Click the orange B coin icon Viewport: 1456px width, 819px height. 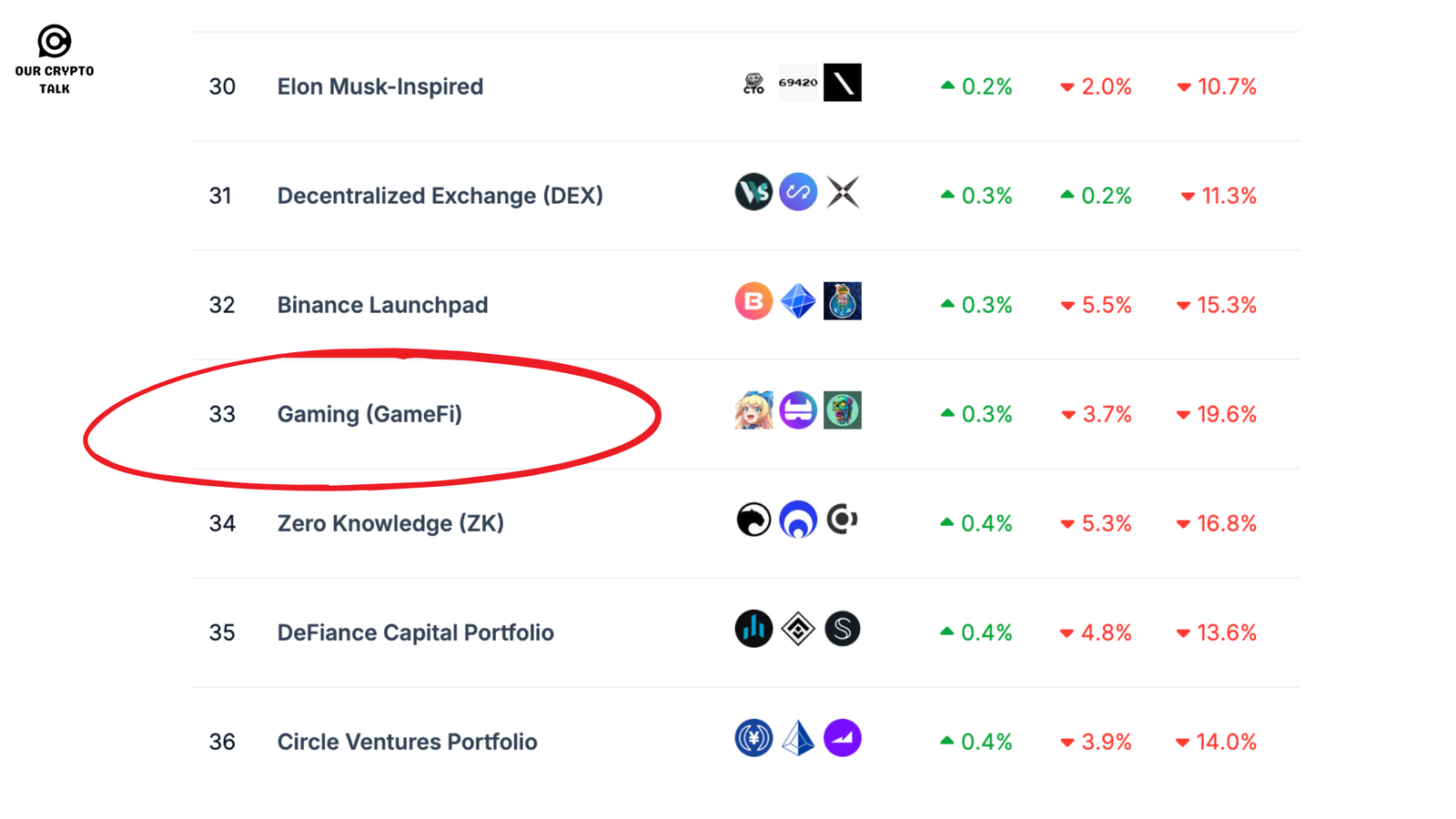(753, 301)
